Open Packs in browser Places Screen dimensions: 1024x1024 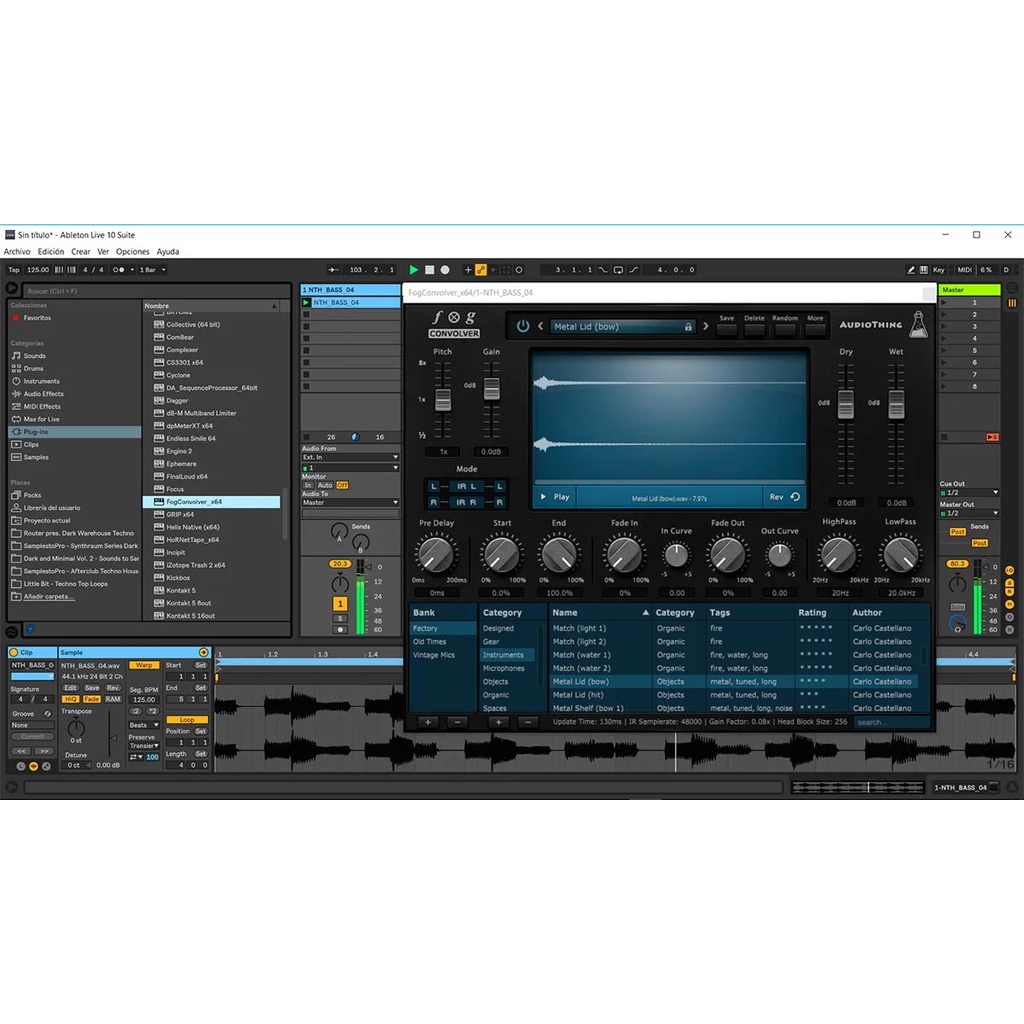tap(32, 495)
